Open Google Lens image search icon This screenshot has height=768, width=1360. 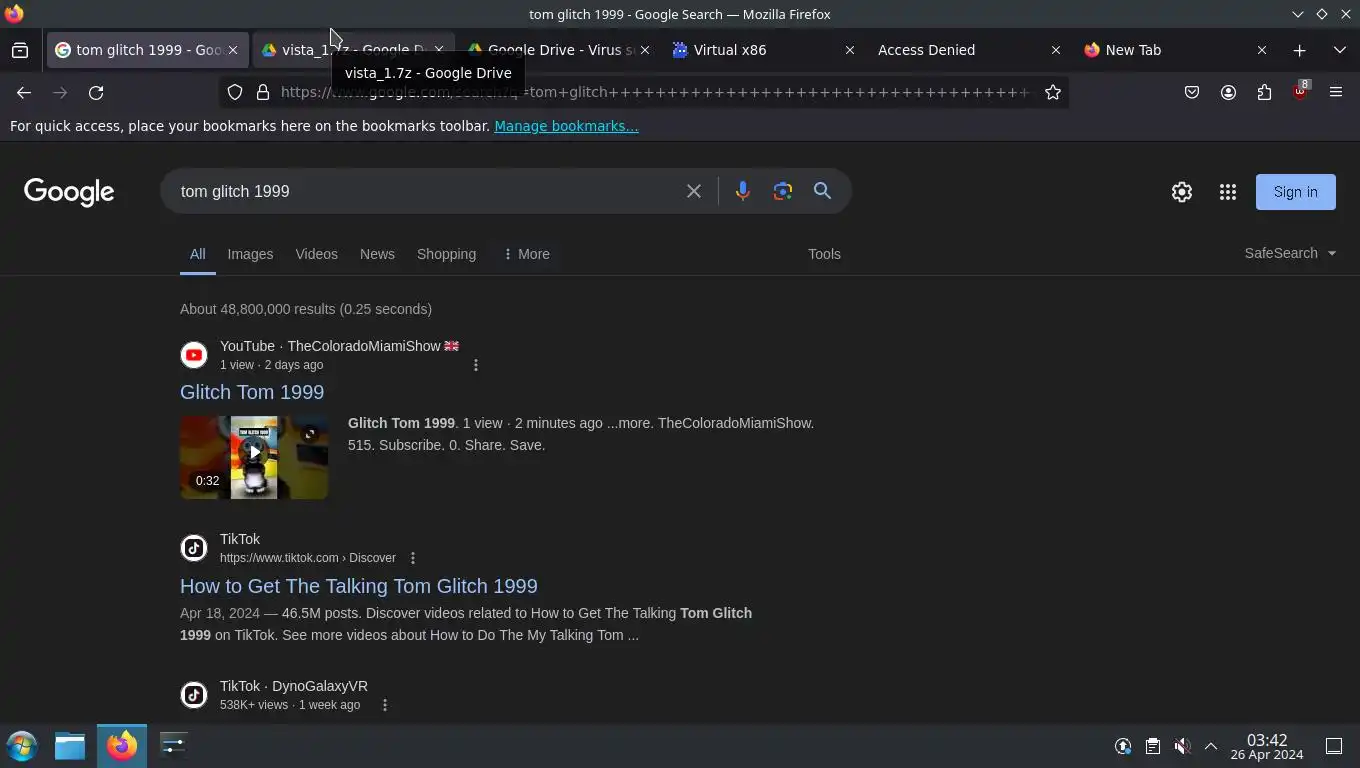(x=783, y=191)
